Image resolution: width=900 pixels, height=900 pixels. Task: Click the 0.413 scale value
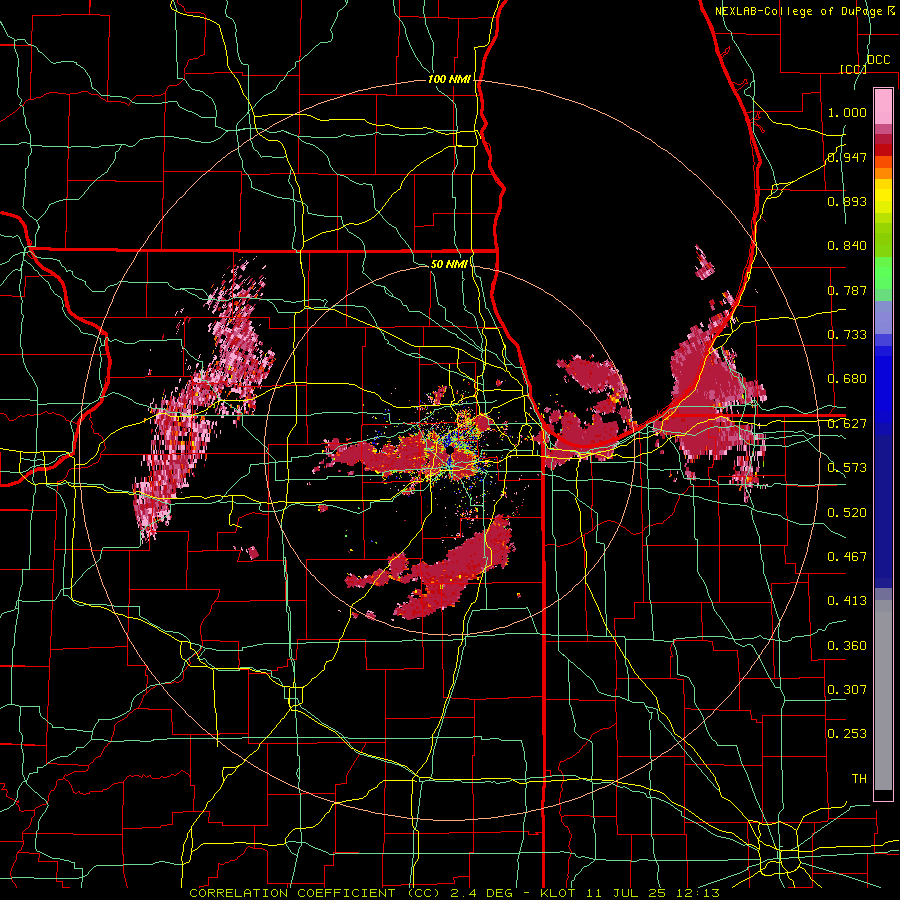point(847,601)
